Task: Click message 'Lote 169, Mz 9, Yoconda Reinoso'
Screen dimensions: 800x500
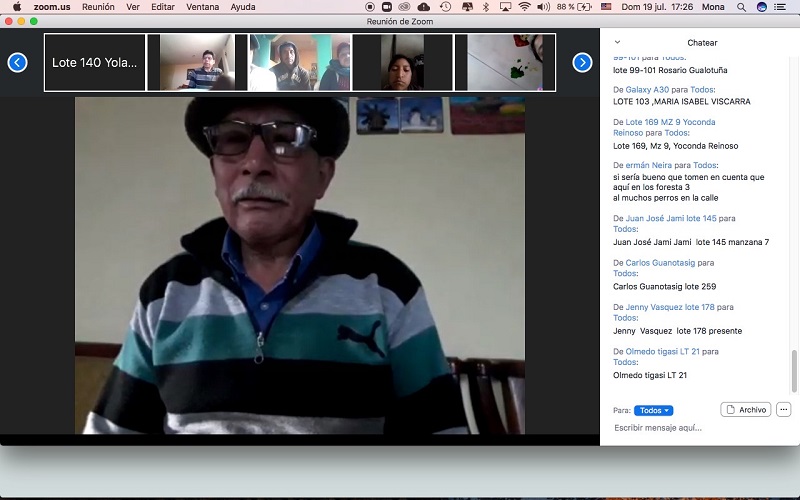Action: tap(676, 146)
